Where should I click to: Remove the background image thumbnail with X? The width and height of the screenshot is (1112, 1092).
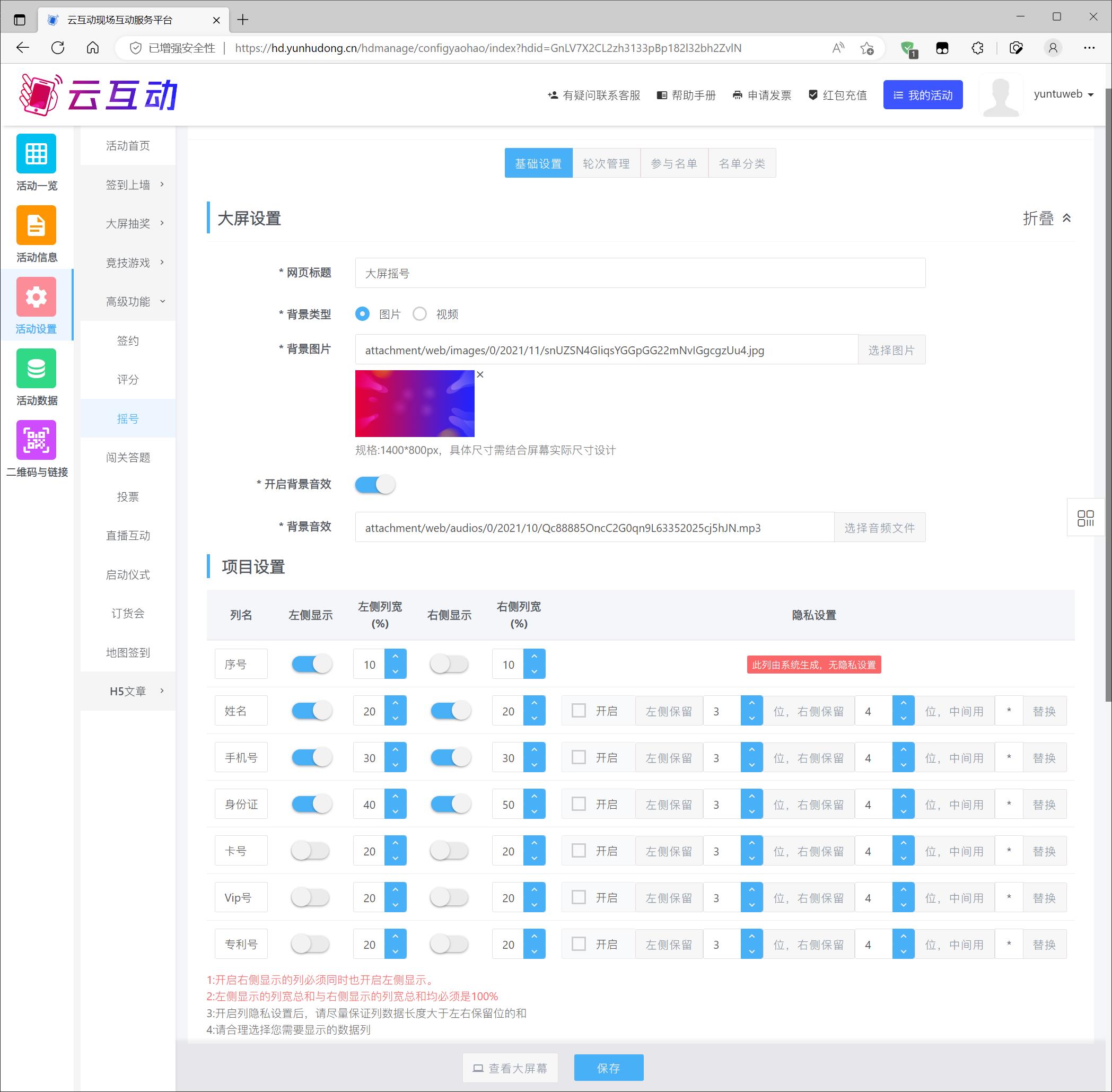click(480, 374)
